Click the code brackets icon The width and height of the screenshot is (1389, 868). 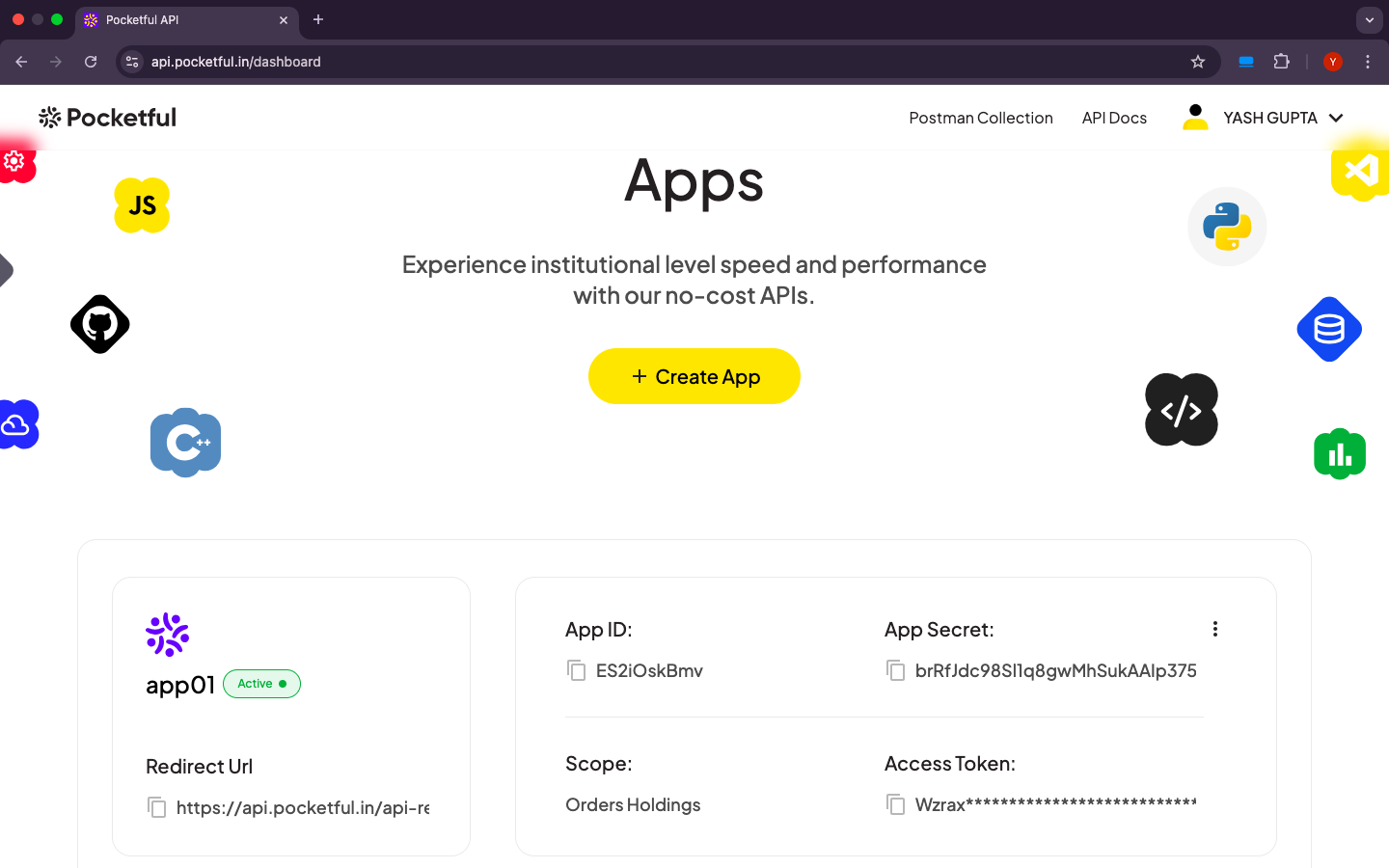point(1181,409)
